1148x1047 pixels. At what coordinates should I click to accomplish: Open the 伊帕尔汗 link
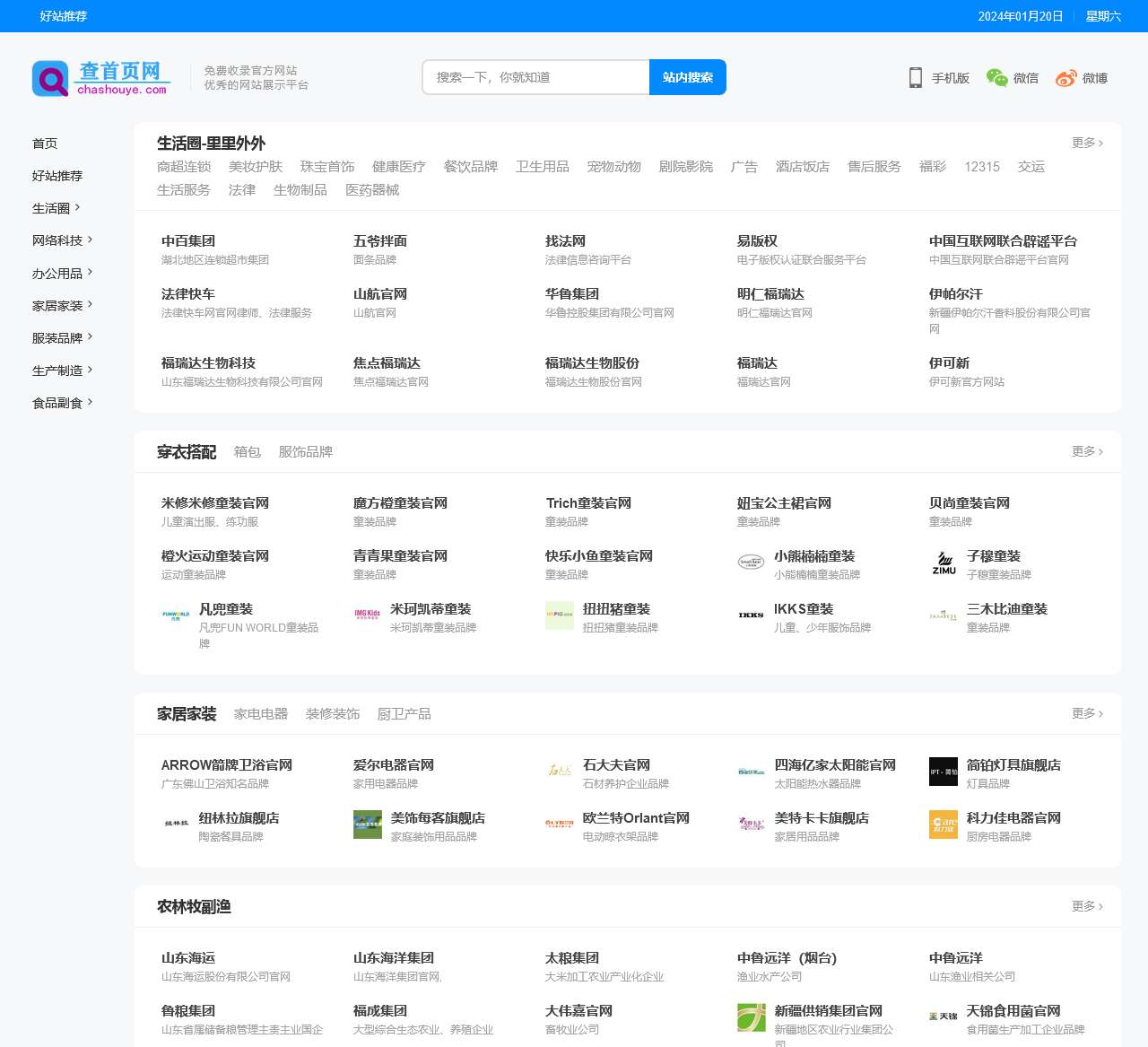(x=956, y=294)
